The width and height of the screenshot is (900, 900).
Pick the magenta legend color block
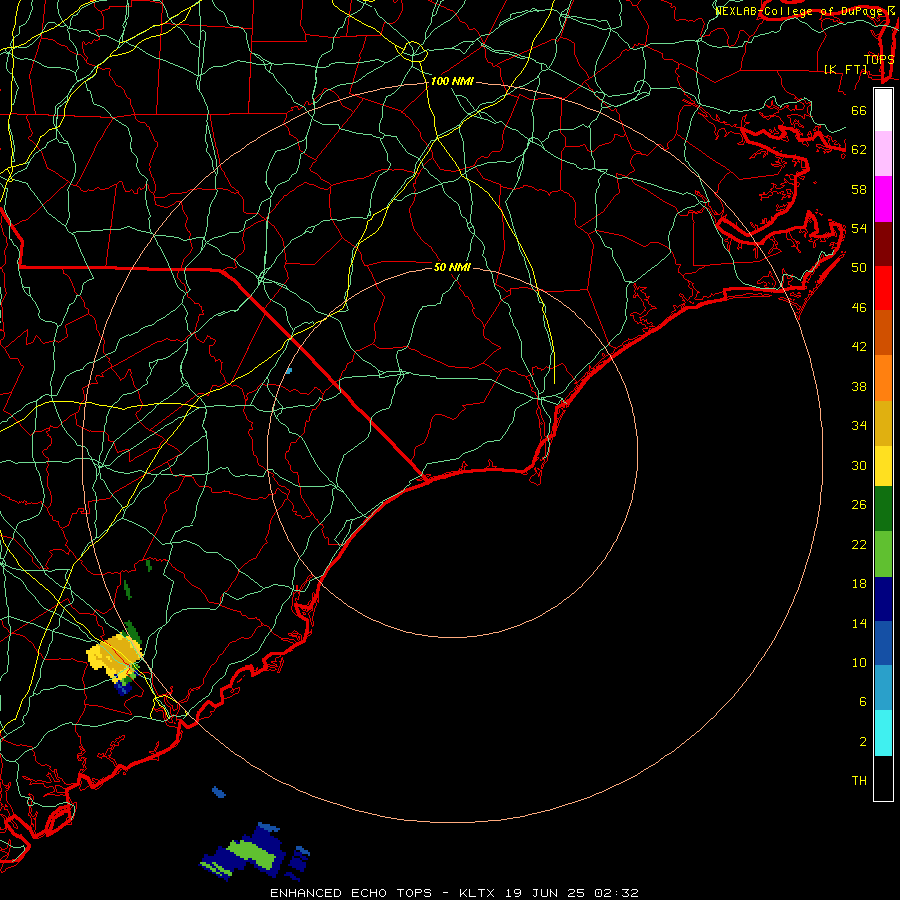[x=883, y=199]
